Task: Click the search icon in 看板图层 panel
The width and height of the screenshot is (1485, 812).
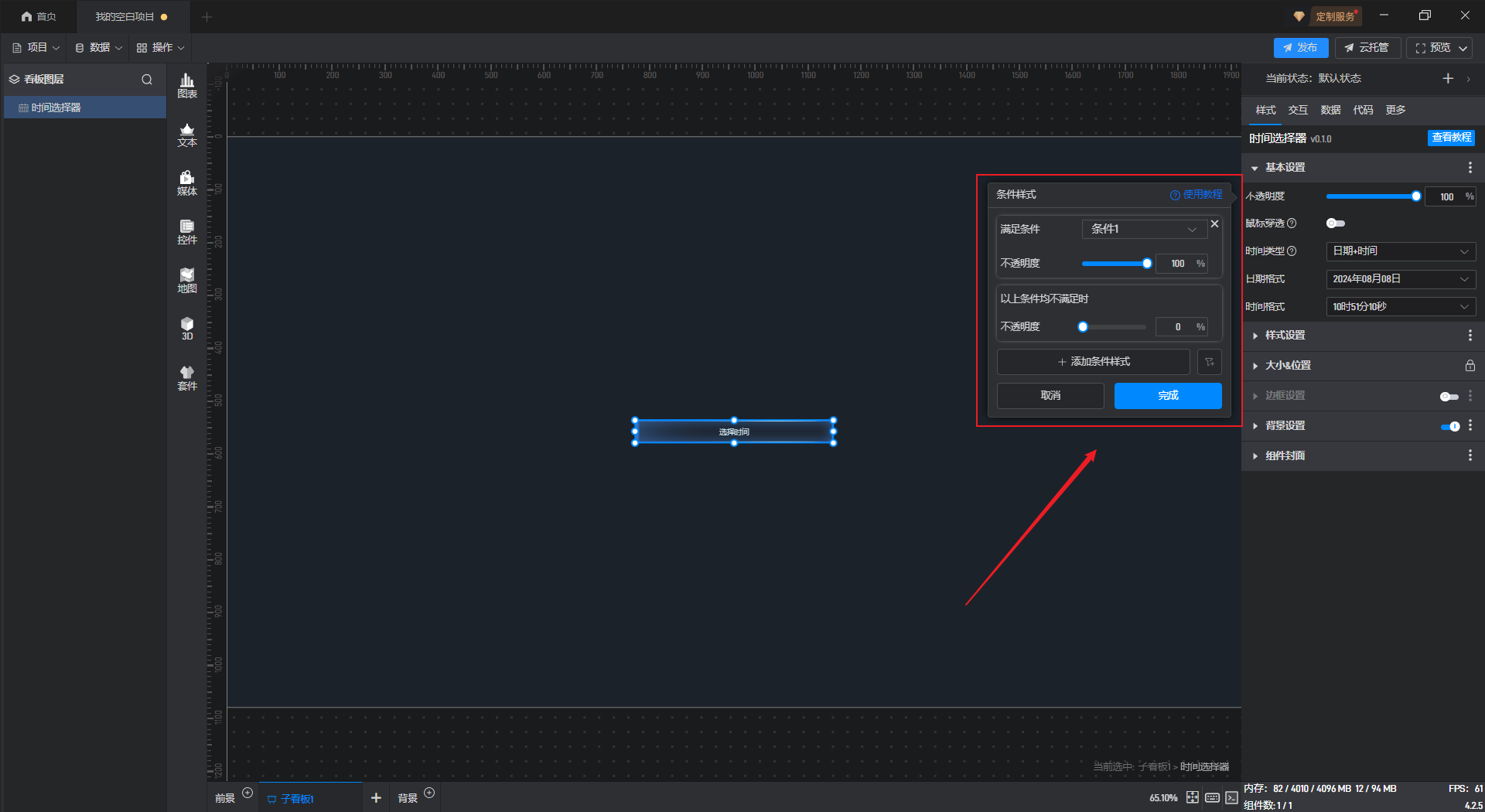Action: point(147,80)
